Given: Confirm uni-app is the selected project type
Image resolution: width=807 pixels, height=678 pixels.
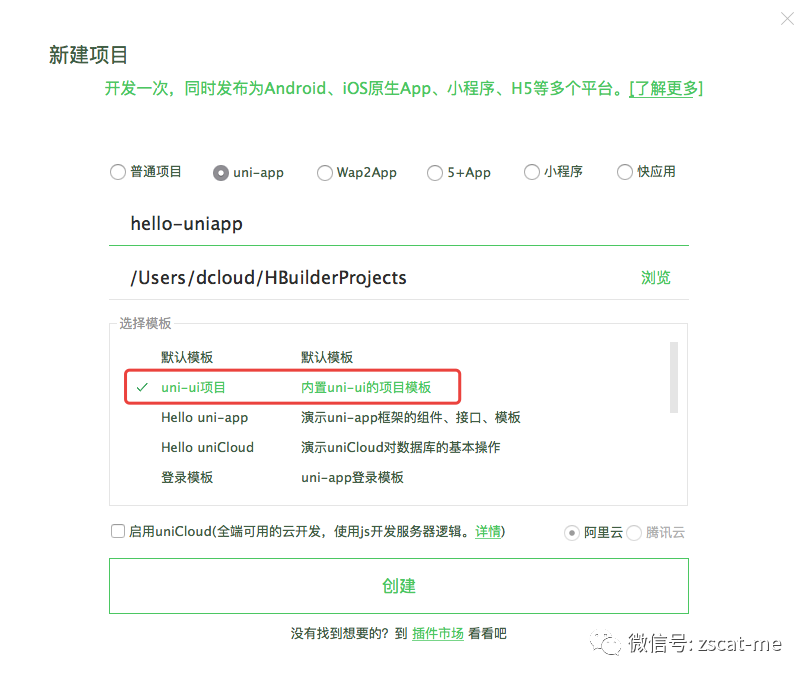Looking at the screenshot, I should [x=221, y=172].
